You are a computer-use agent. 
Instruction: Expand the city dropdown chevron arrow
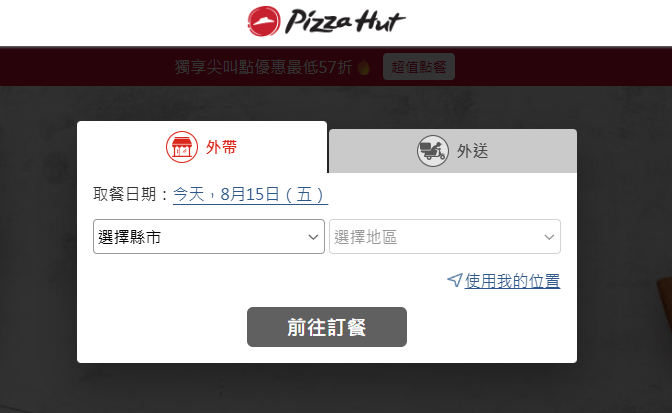point(313,237)
